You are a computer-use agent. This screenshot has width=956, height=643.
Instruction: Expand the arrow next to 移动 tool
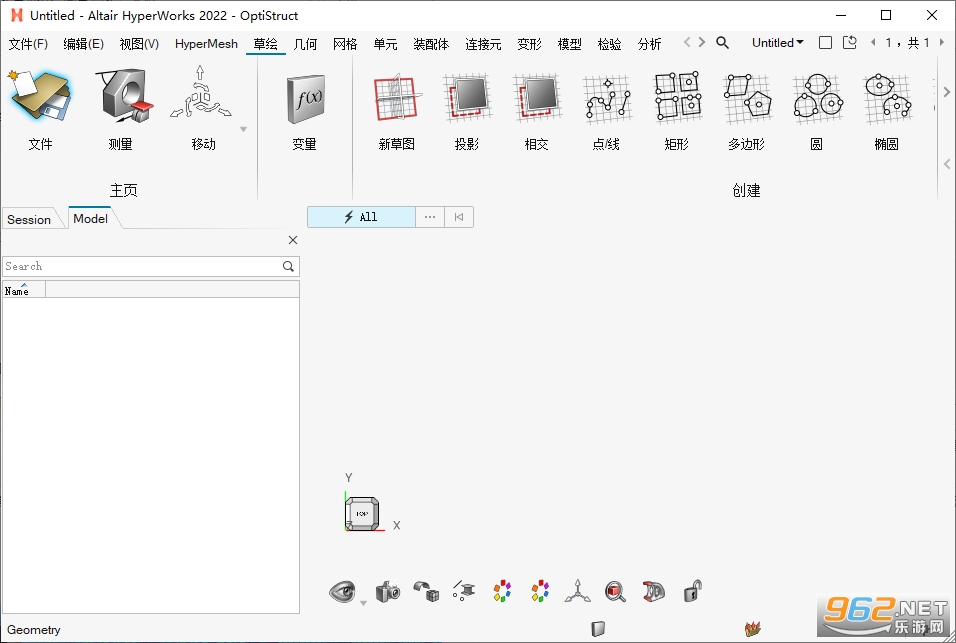click(243, 129)
